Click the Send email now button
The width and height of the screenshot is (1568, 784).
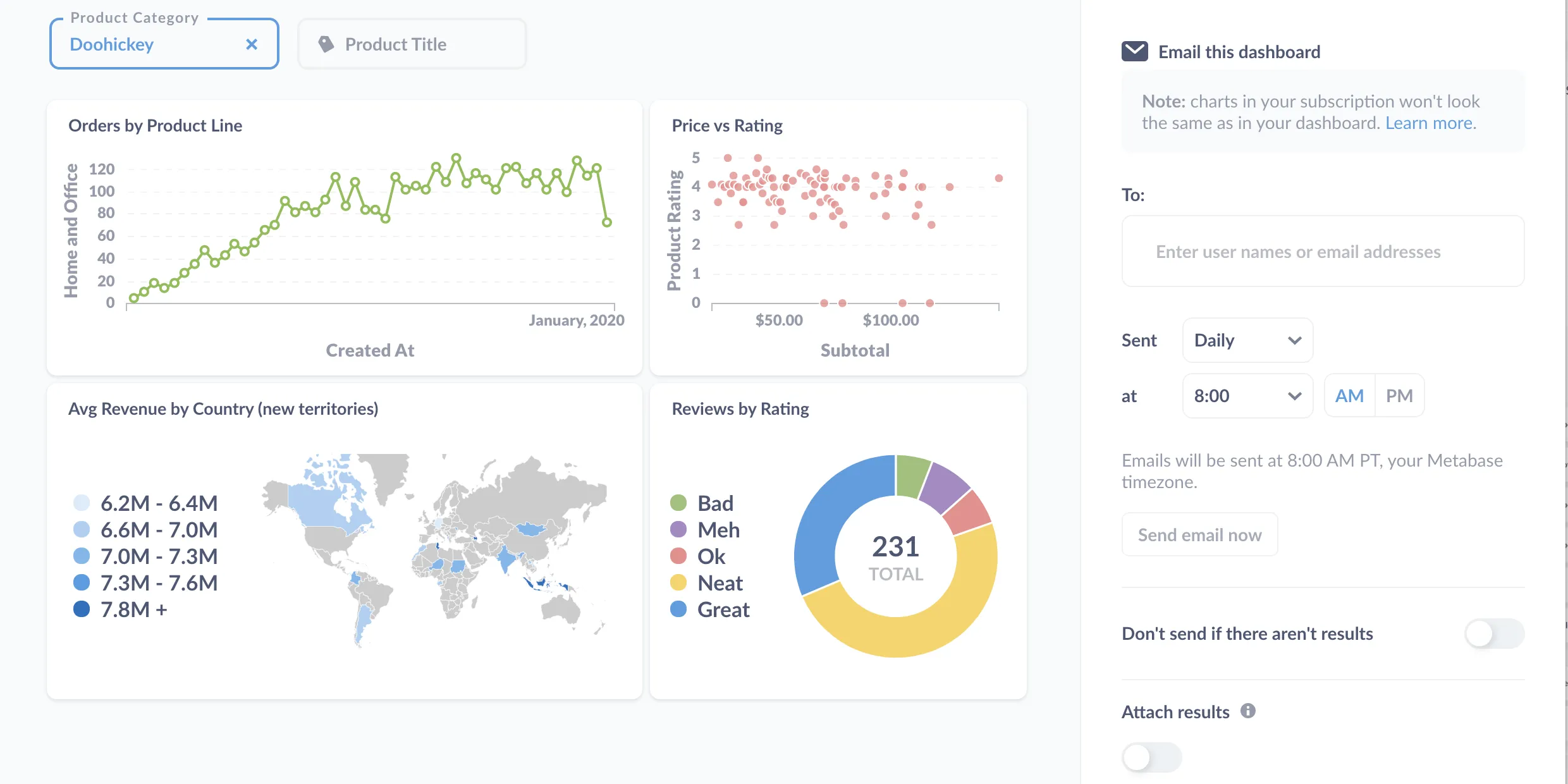pyautogui.click(x=1199, y=534)
